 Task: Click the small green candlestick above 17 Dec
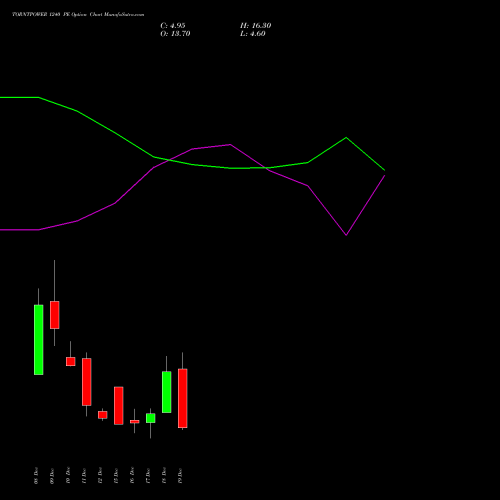point(151,418)
